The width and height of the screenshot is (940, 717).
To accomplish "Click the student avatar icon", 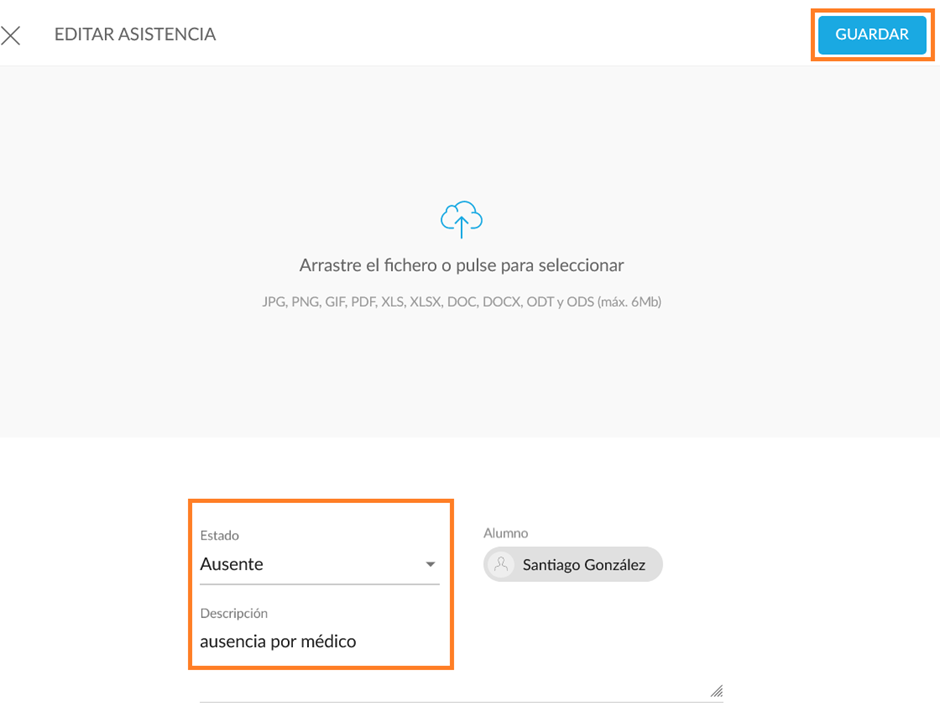I will (502, 565).
